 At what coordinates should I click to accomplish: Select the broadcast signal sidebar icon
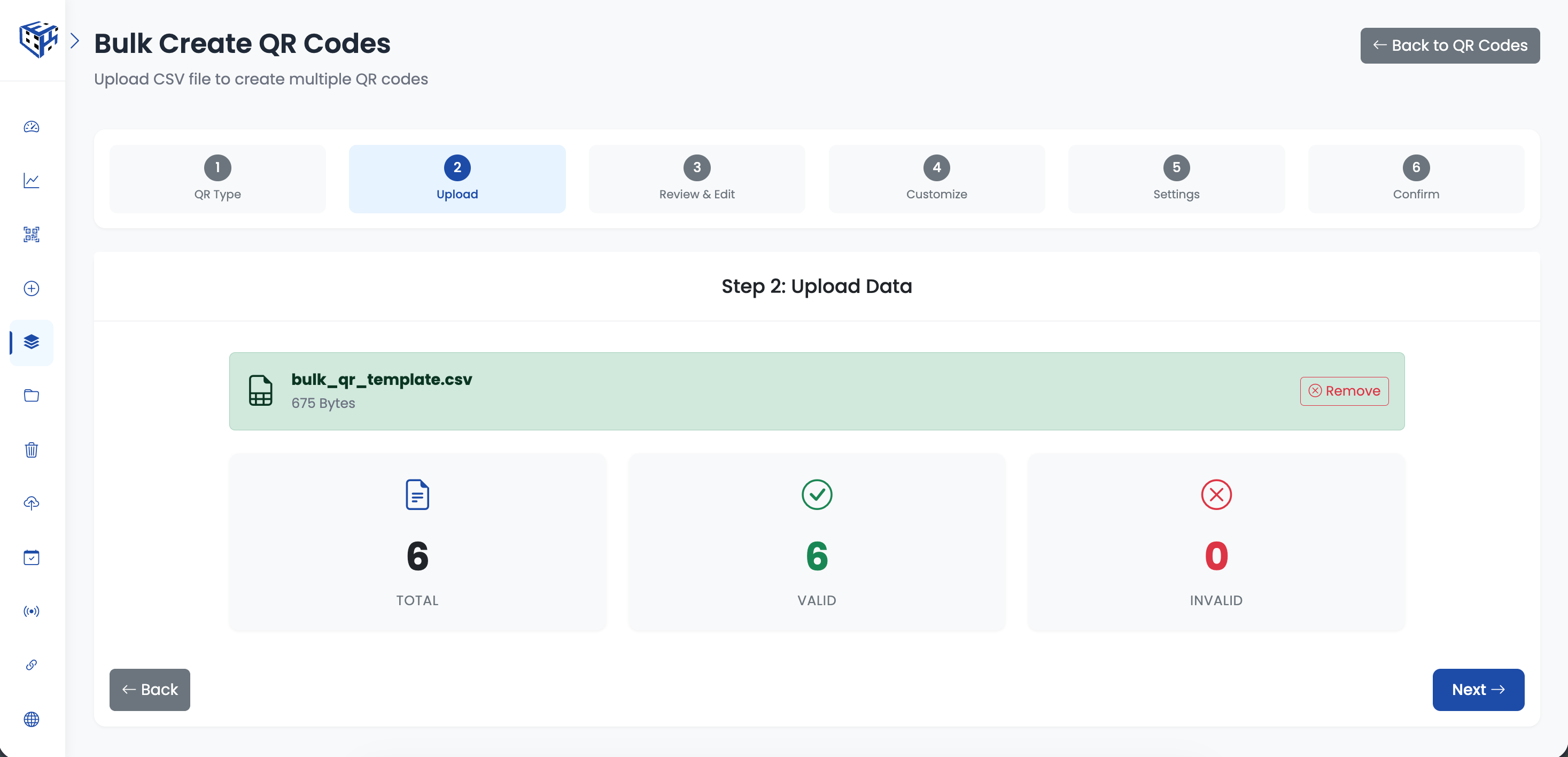30,611
